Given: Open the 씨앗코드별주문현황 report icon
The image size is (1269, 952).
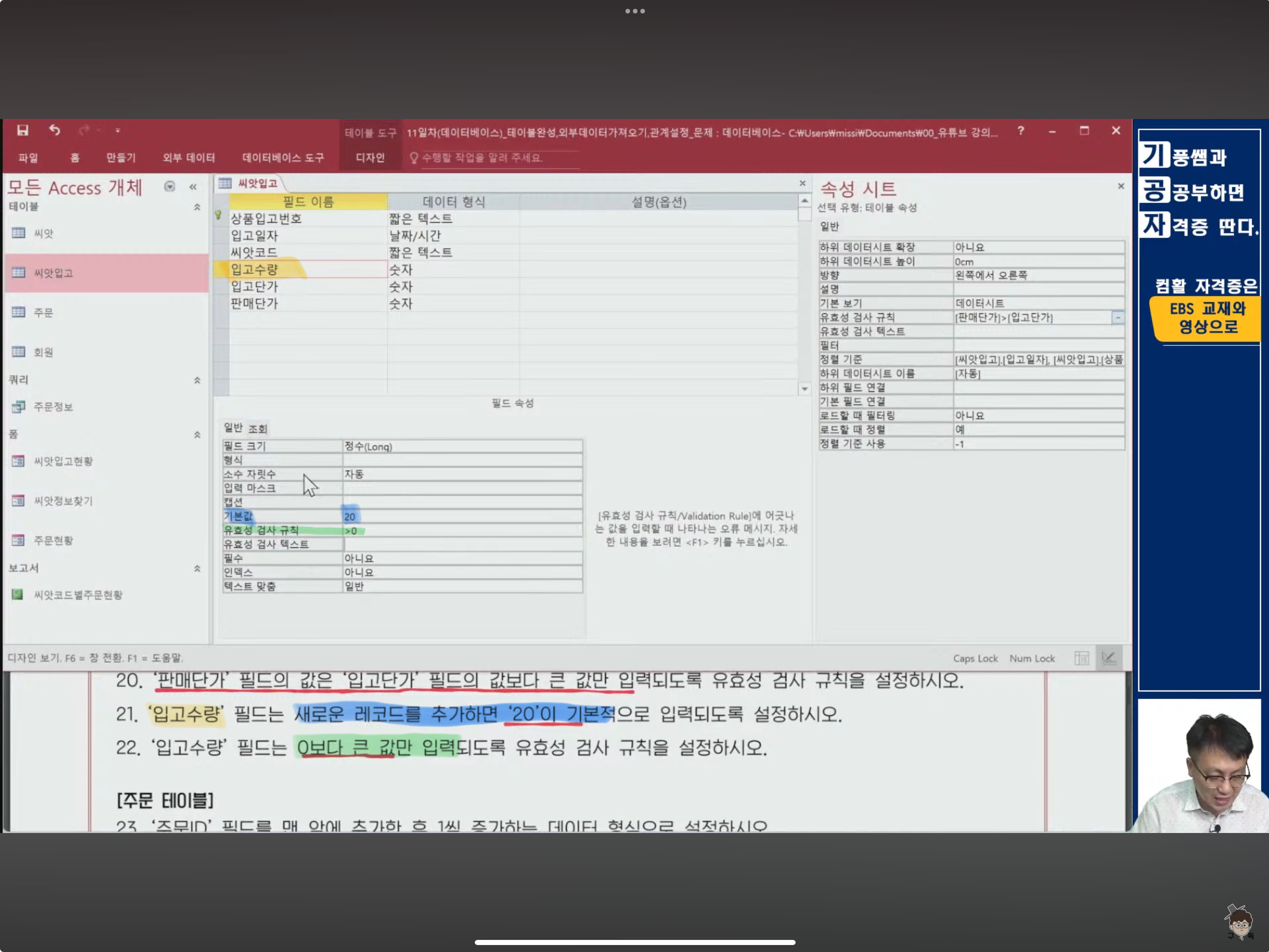Looking at the screenshot, I should tap(18, 595).
